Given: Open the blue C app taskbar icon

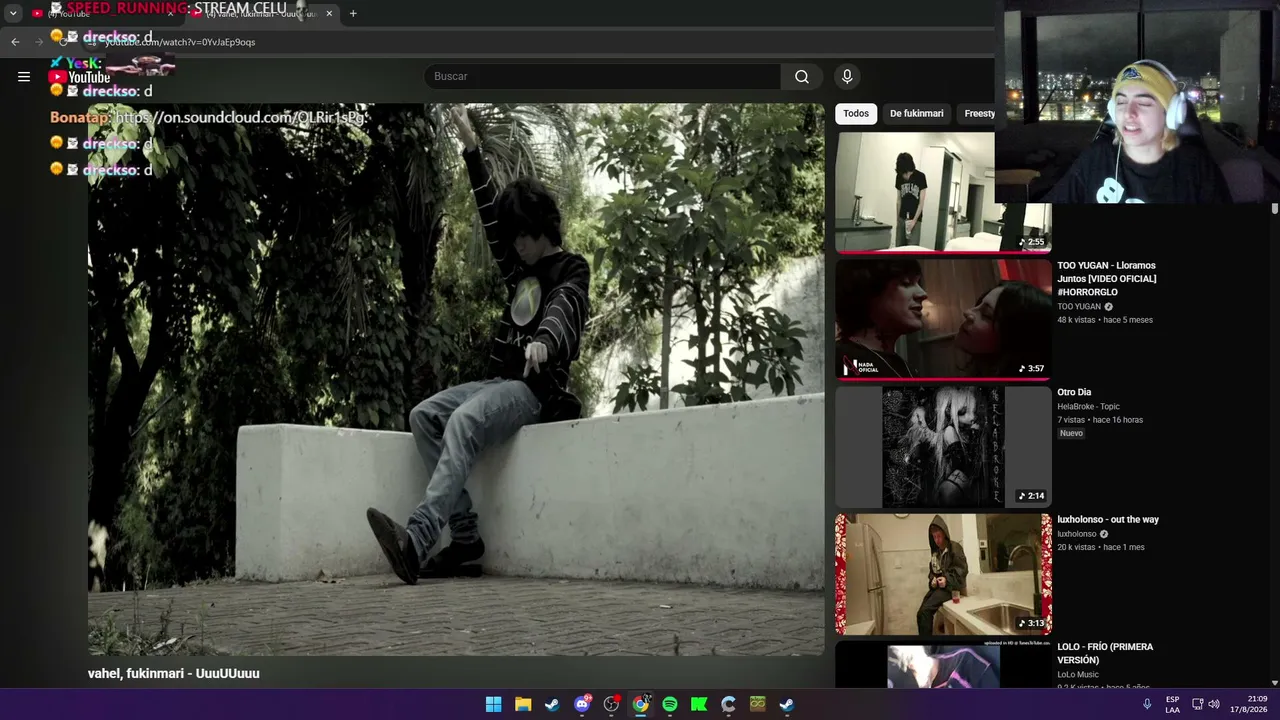Looking at the screenshot, I should [728, 704].
